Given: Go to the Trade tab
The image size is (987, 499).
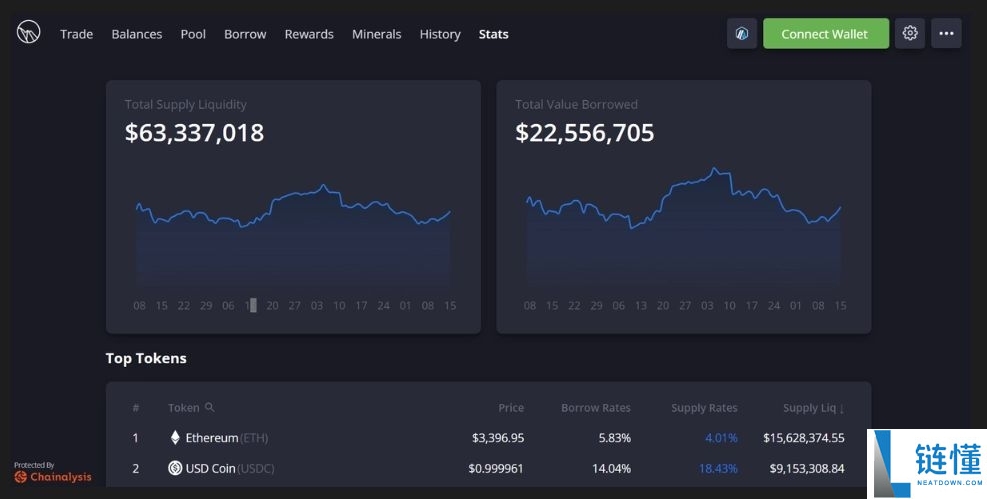Looking at the screenshot, I should [x=76, y=34].
